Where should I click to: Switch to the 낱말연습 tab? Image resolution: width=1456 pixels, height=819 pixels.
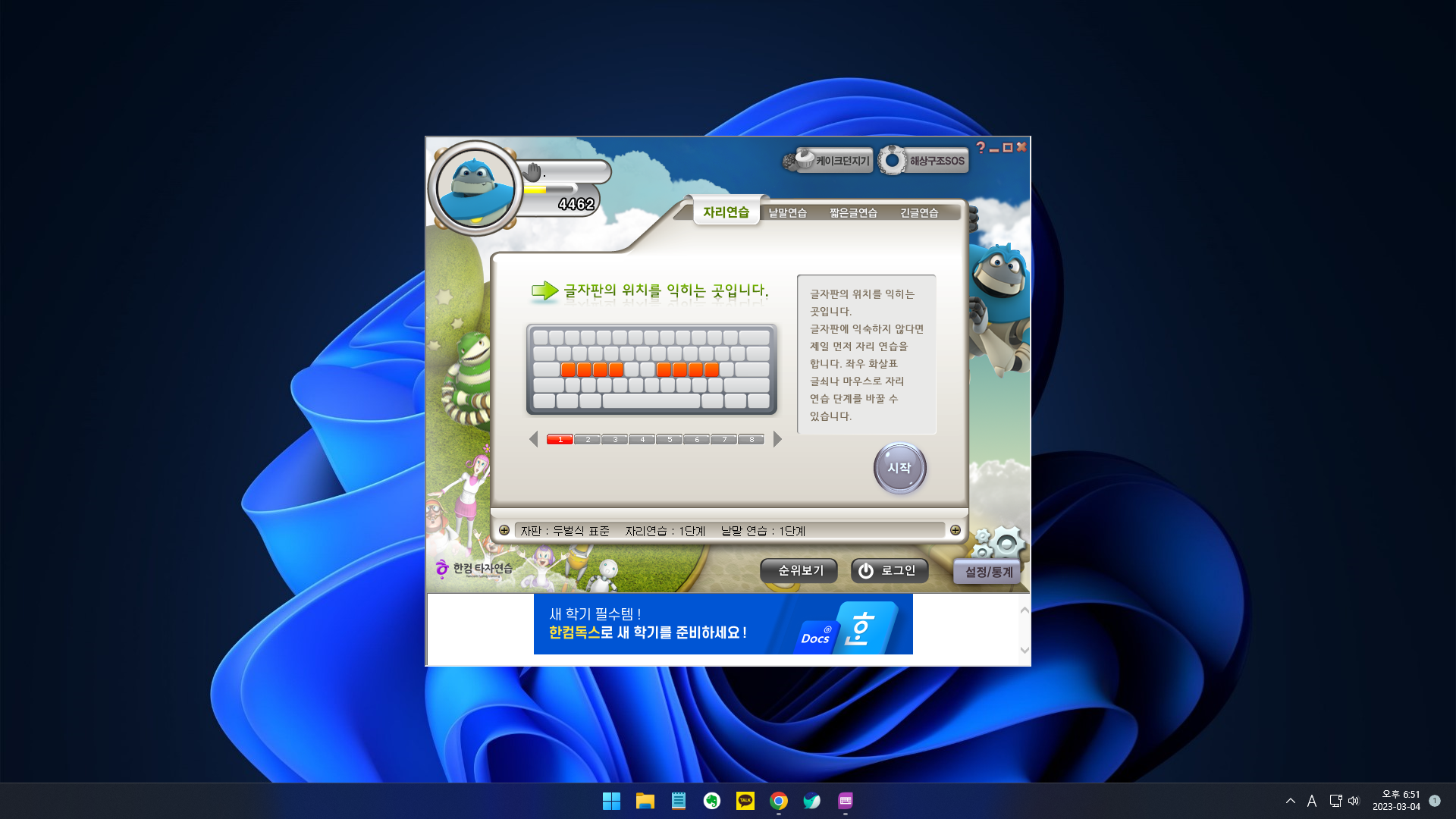[x=787, y=213]
